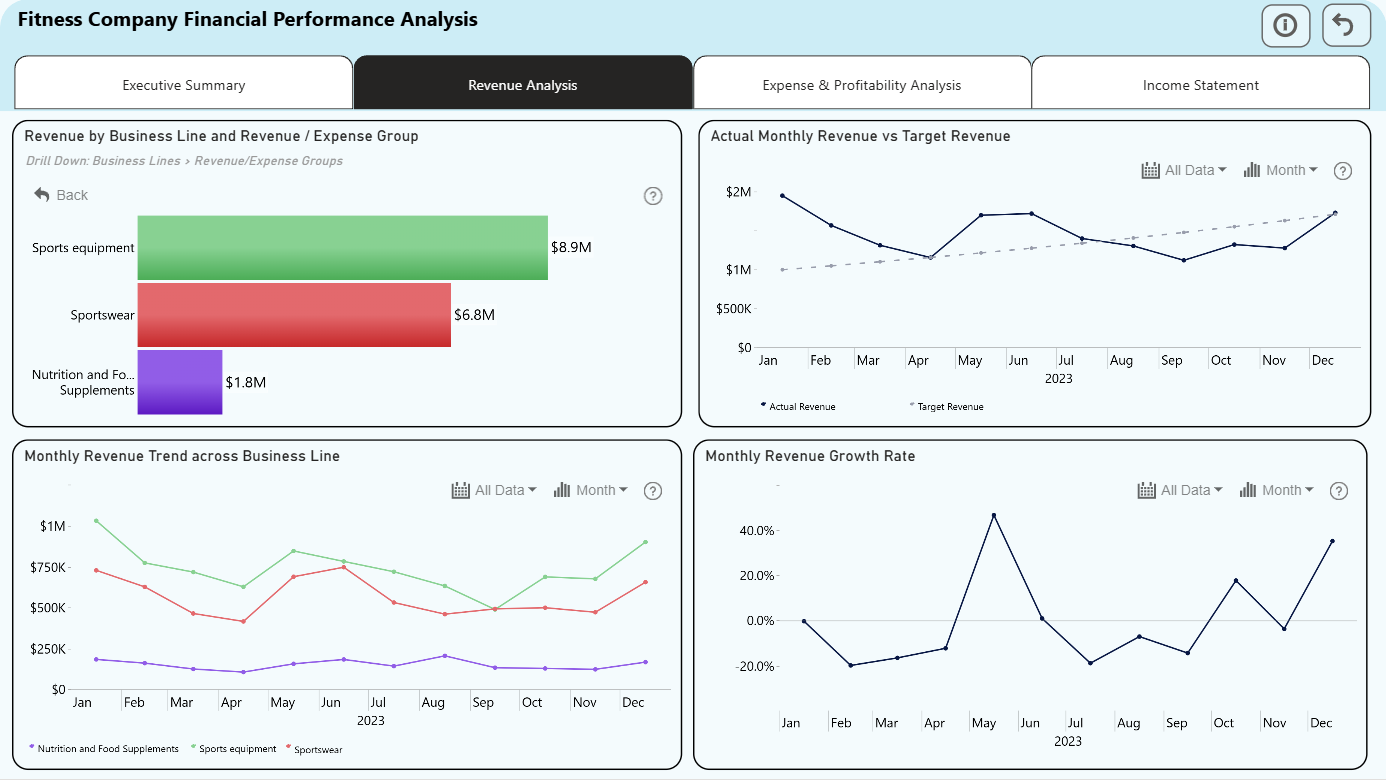1386x780 pixels.
Task: Select the red Sportswear bar
Action: coord(294,315)
